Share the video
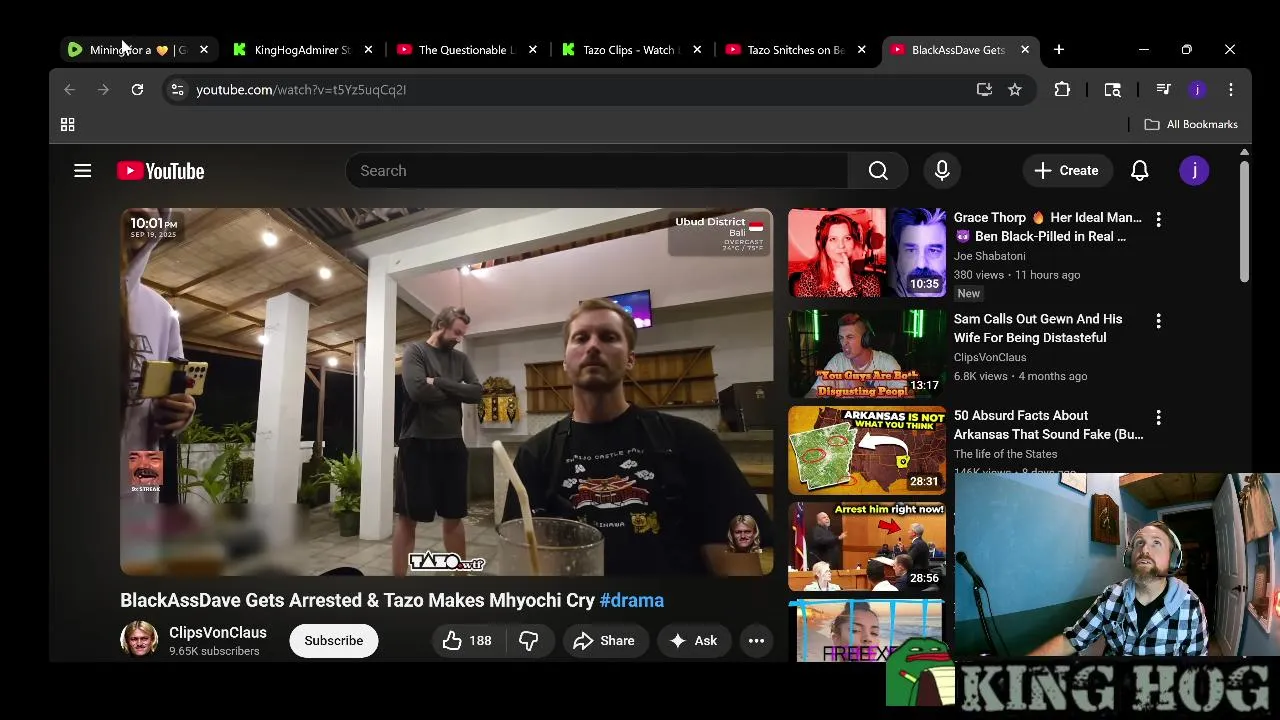The height and width of the screenshot is (720, 1280). [604, 641]
